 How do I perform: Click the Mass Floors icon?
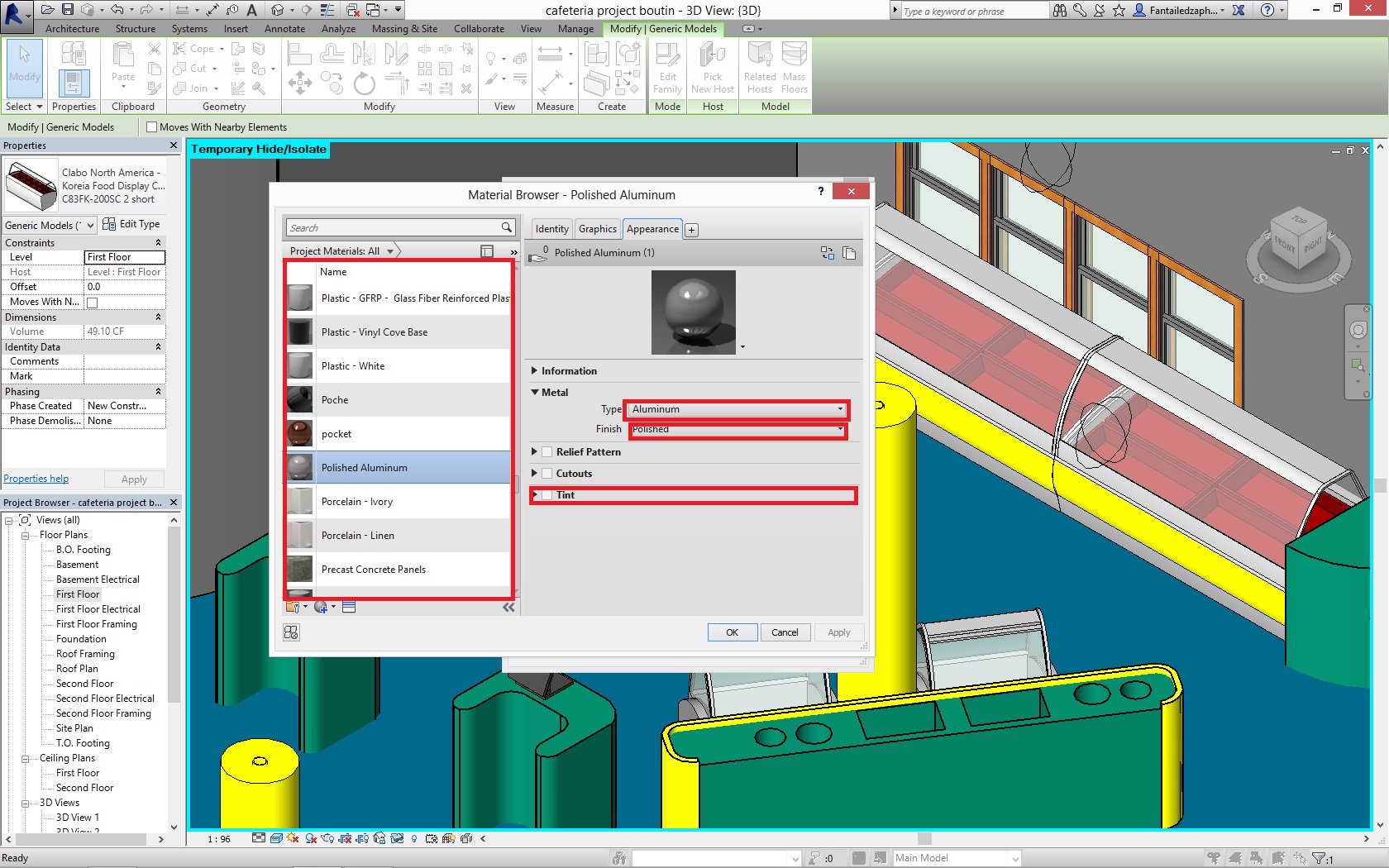click(x=795, y=68)
